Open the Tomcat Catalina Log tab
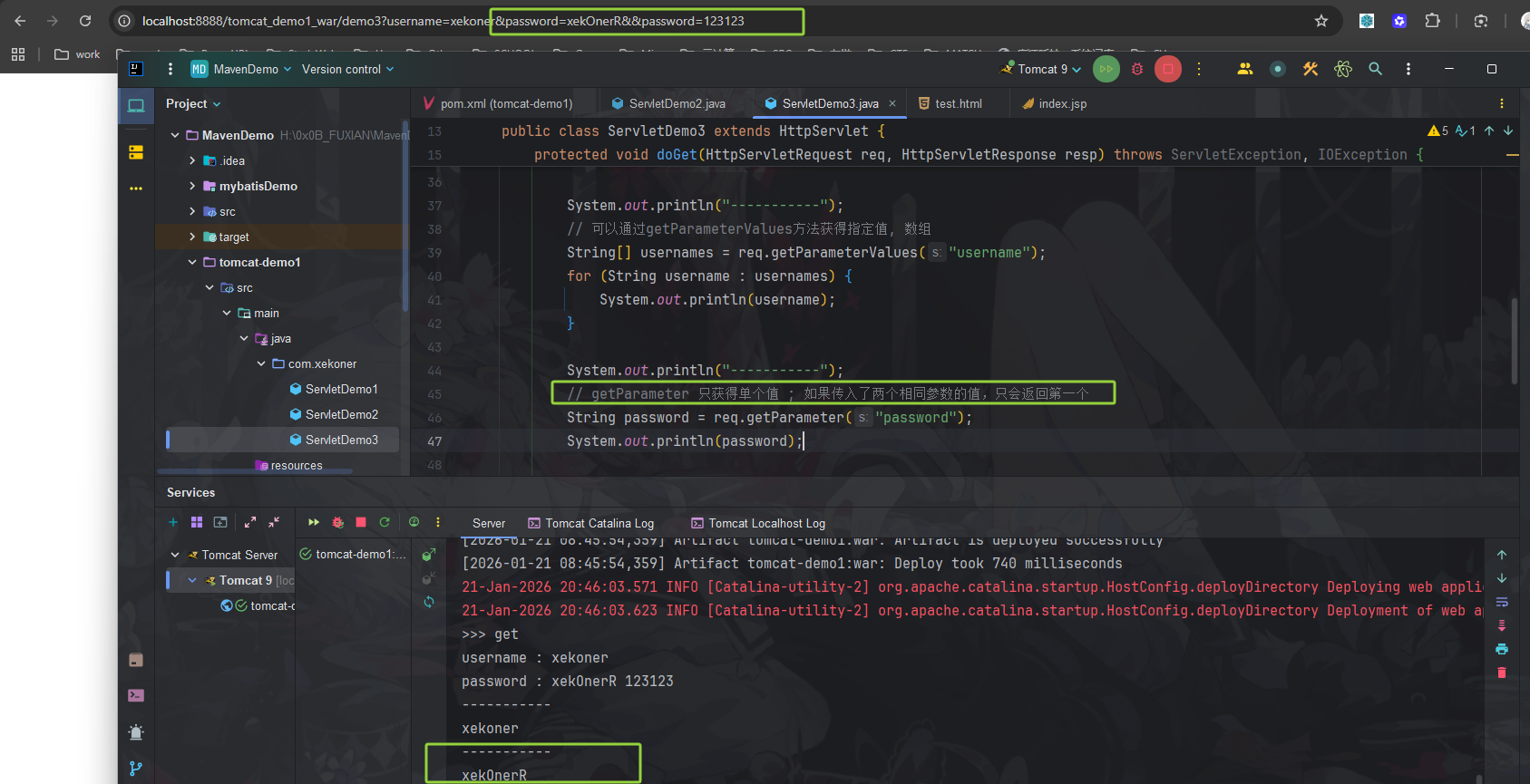The height and width of the screenshot is (784, 1530). 590,523
